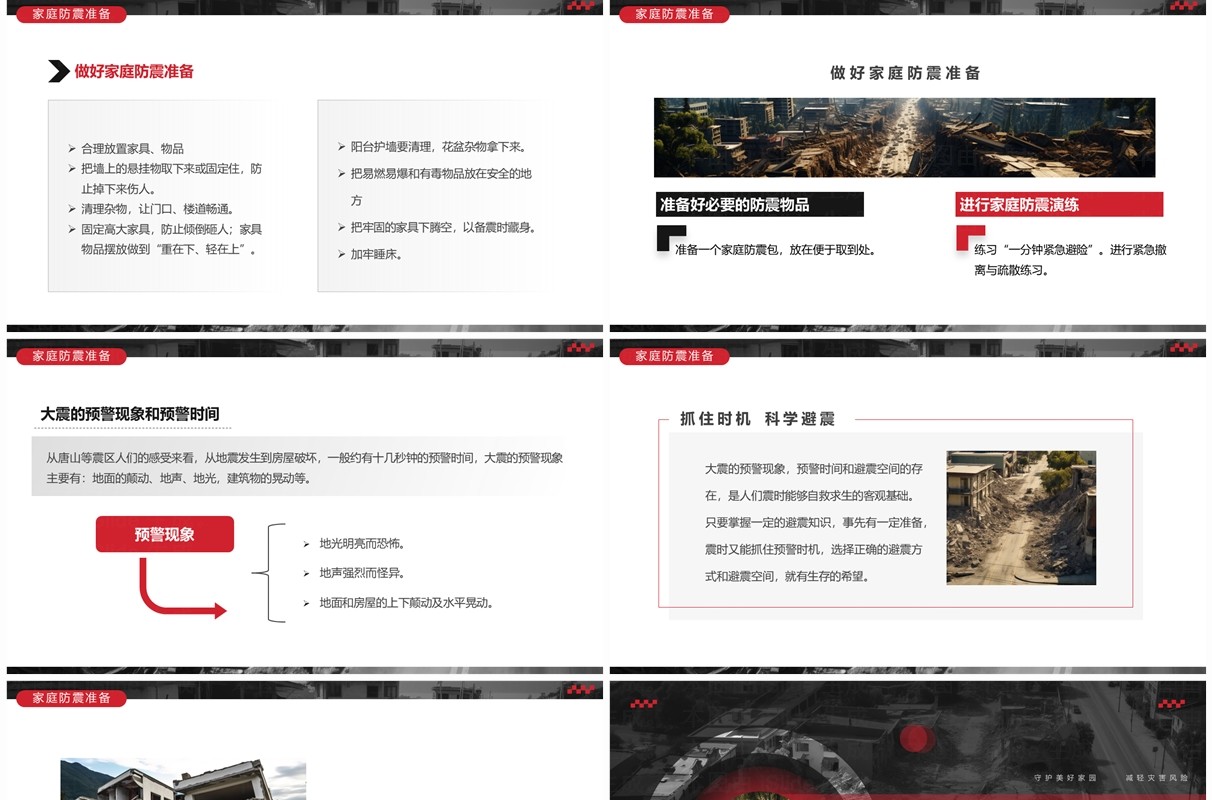Select the red 做好家庭防震准备 heading next to chevron
This screenshot has height=800, width=1212.
(134, 71)
